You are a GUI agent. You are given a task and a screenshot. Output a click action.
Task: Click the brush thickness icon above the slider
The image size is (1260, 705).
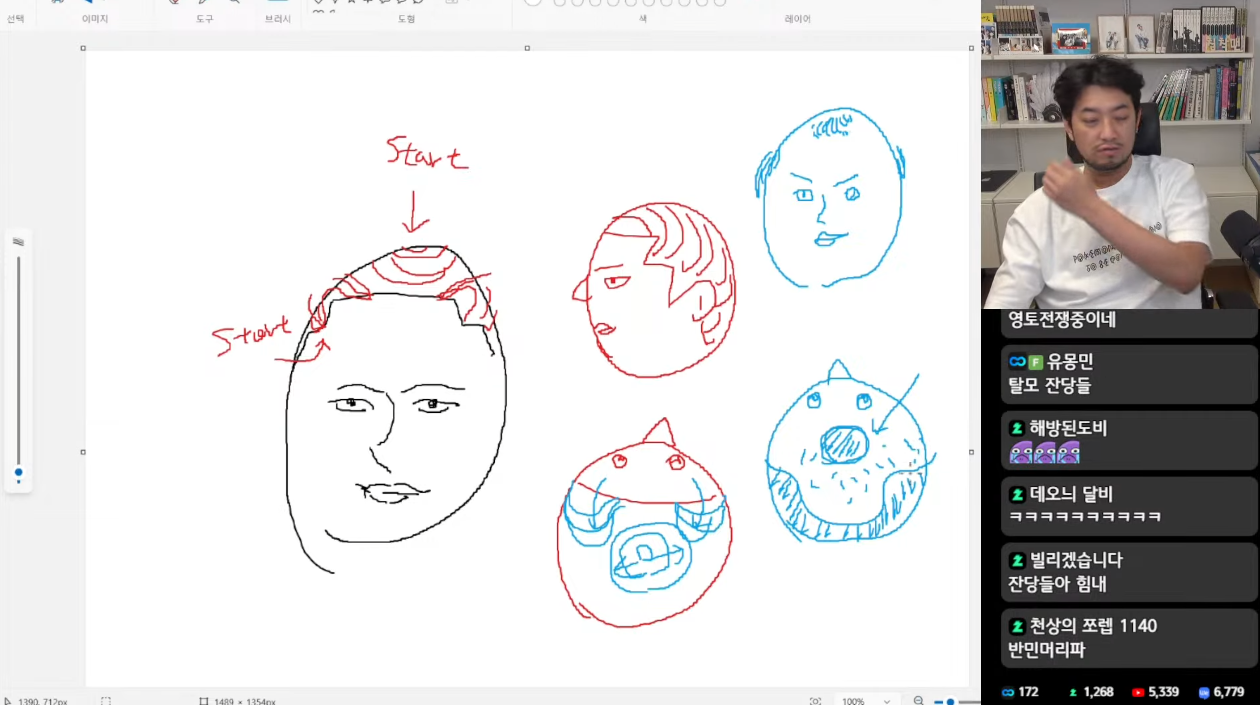18,242
